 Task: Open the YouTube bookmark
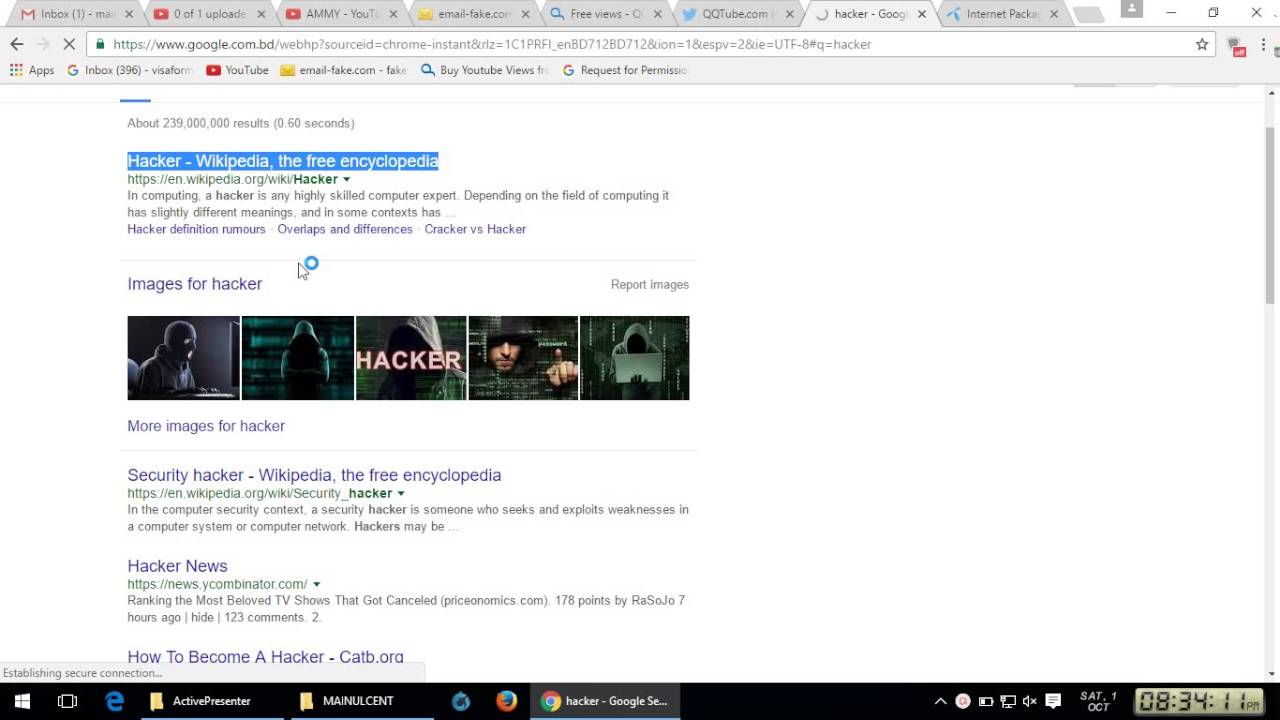(237, 70)
